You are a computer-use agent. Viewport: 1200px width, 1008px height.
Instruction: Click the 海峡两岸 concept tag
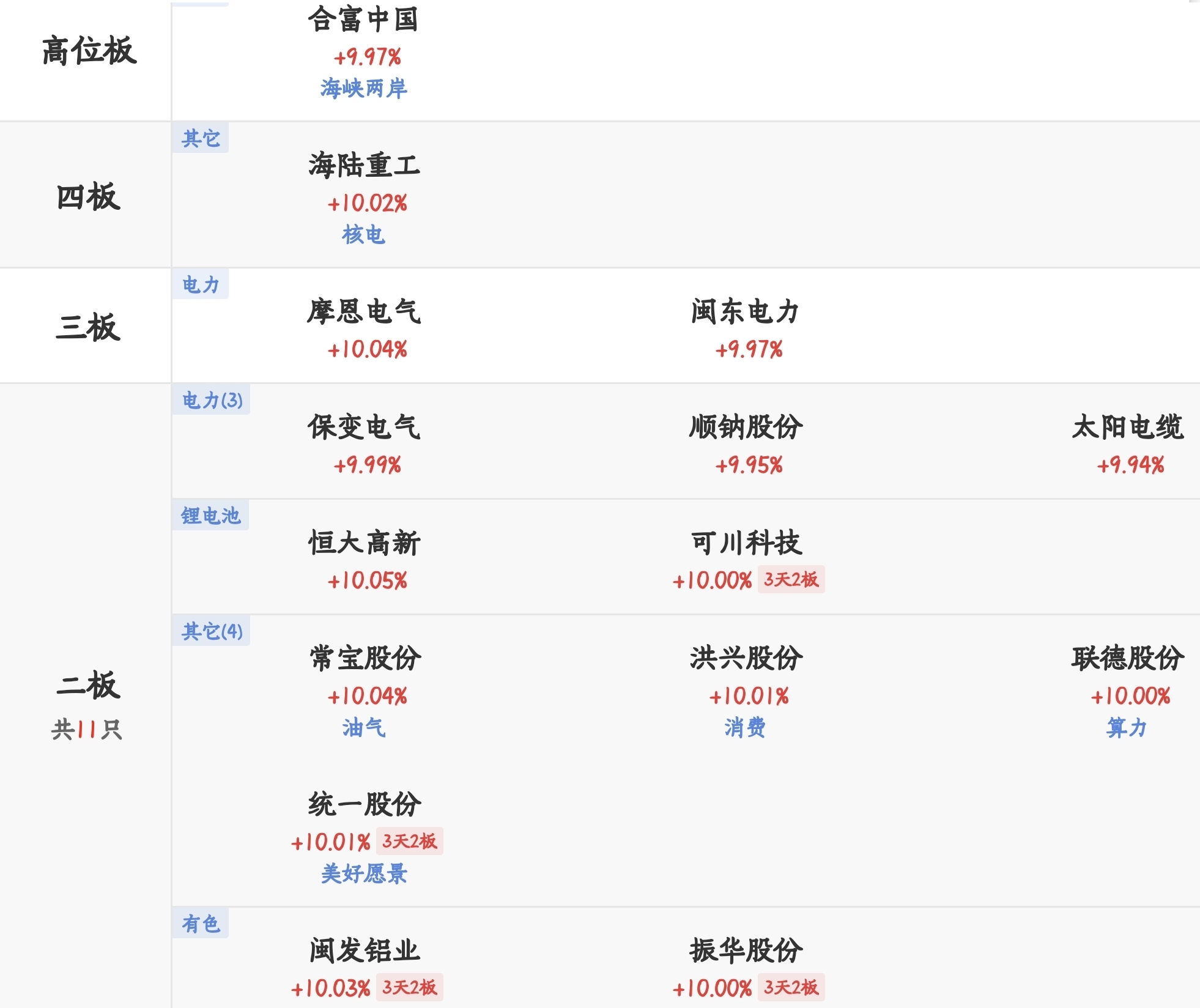click(363, 89)
